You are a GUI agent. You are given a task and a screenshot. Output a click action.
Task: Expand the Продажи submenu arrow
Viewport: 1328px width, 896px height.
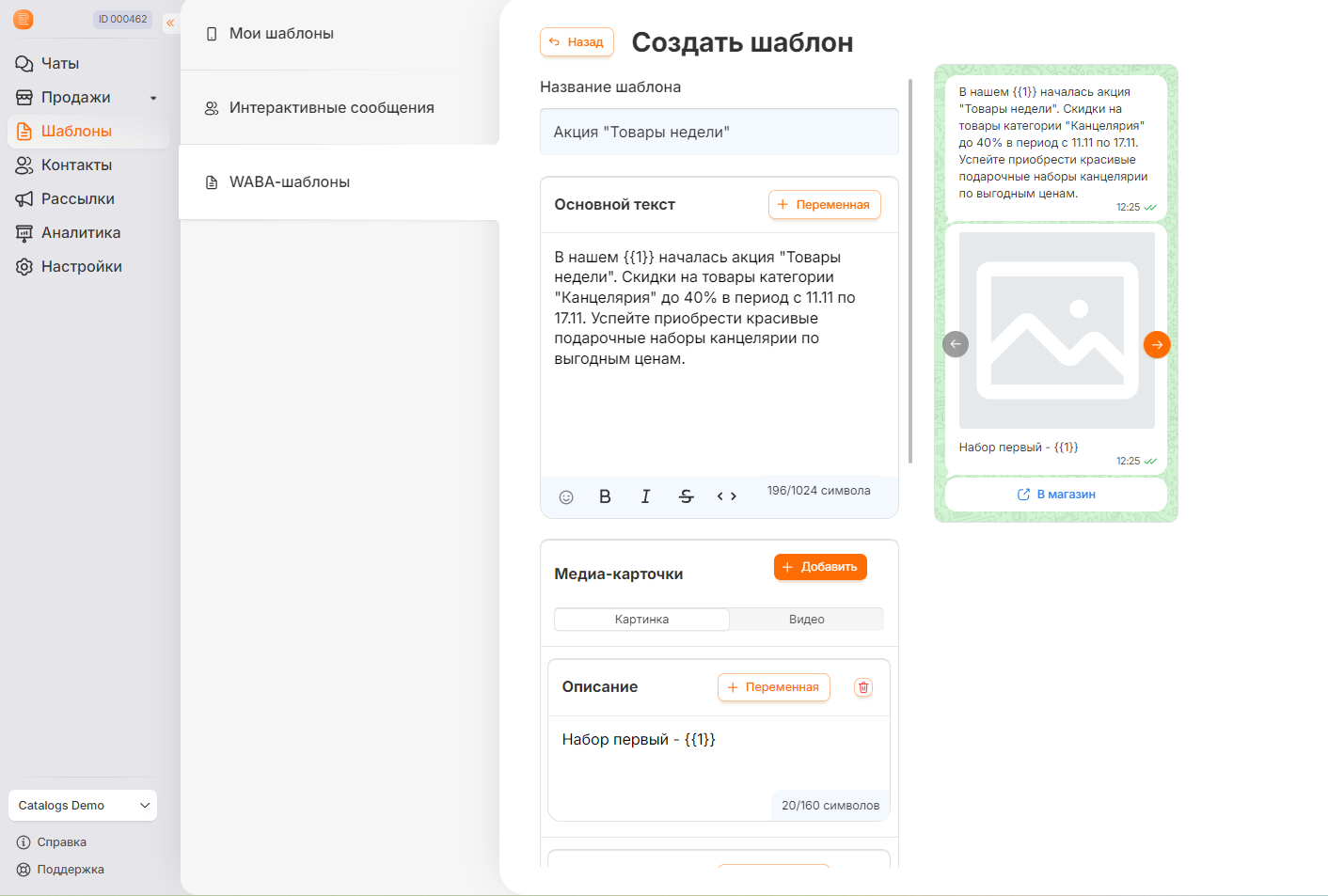click(153, 98)
